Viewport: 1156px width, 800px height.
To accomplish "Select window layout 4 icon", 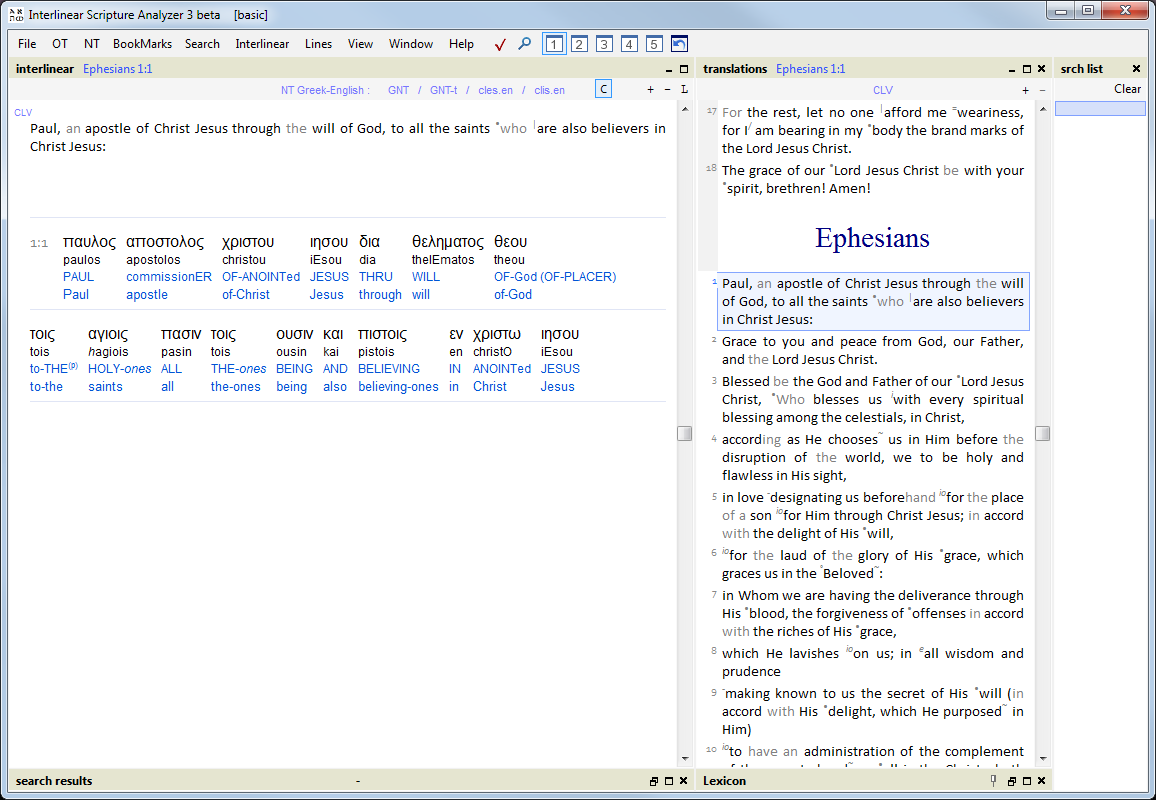I will pos(629,44).
